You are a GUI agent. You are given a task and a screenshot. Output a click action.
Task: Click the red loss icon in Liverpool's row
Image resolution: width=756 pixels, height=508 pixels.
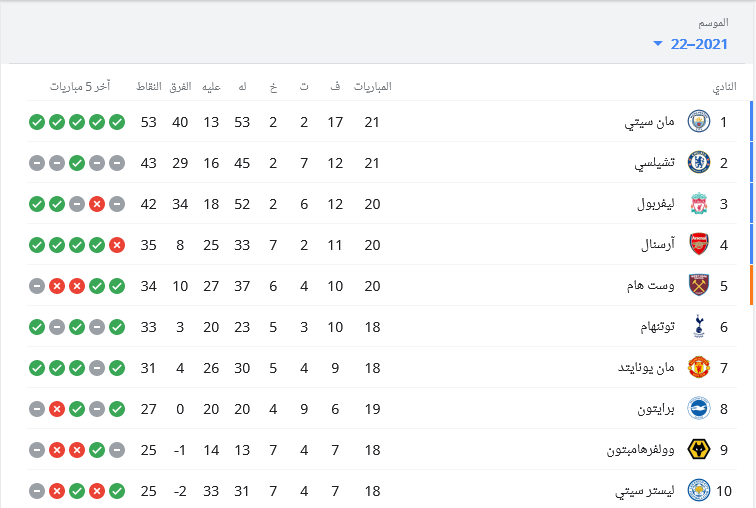(x=97, y=204)
